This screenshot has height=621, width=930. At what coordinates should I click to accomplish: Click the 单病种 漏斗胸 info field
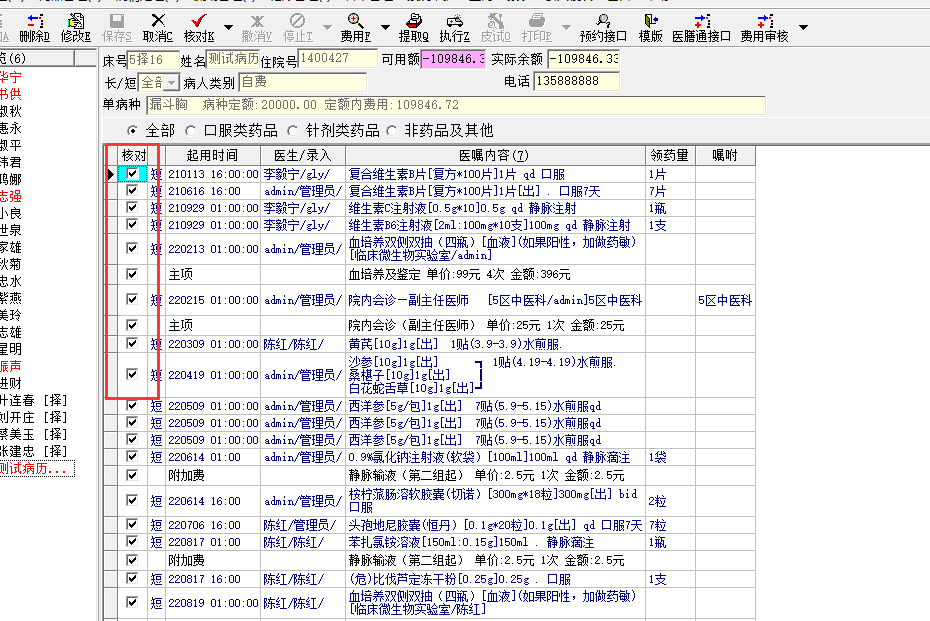point(456,105)
